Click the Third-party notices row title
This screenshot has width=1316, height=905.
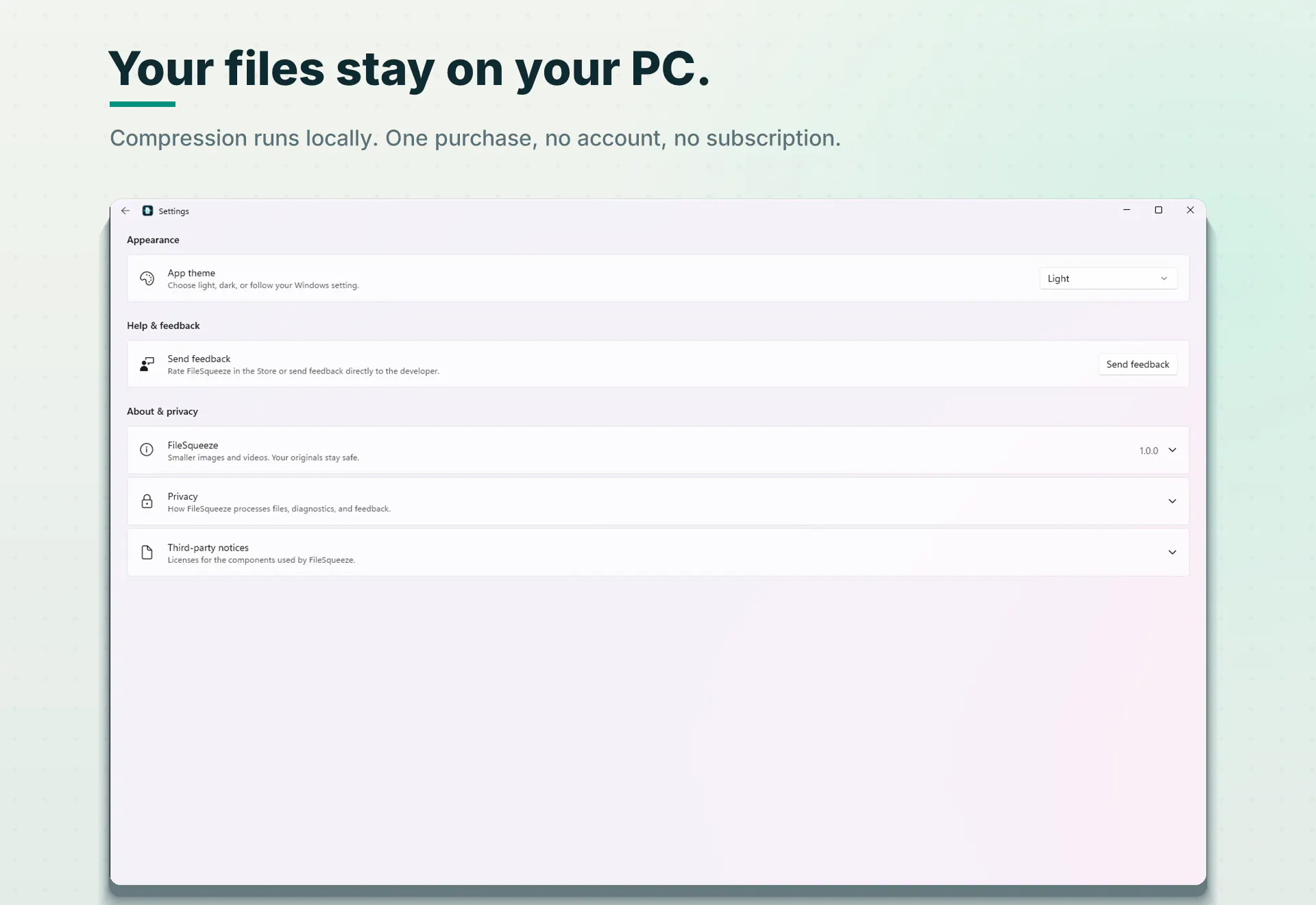tap(208, 548)
